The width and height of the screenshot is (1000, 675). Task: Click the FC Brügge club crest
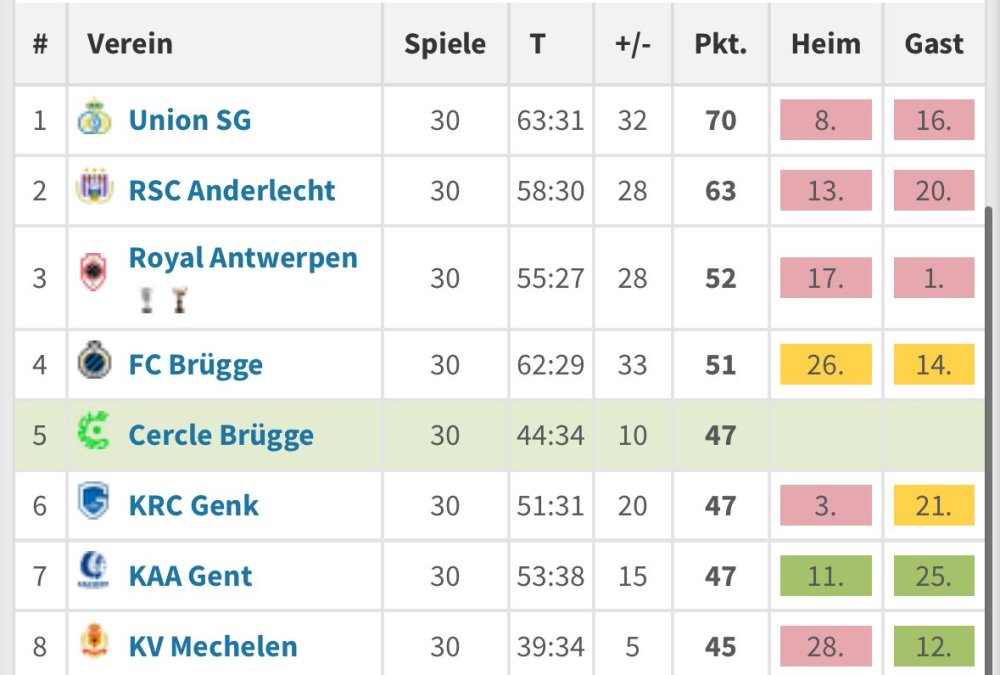(94, 361)
